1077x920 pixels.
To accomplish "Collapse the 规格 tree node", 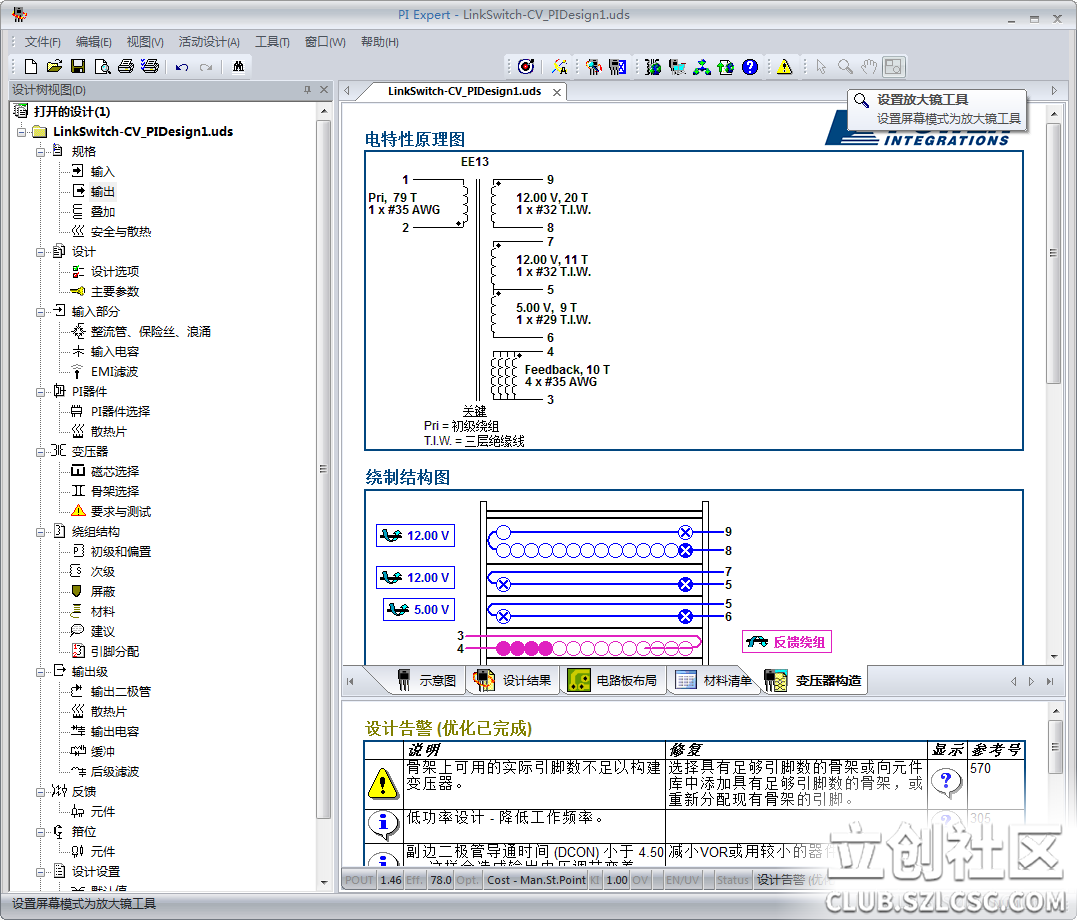I will [41, 152].
